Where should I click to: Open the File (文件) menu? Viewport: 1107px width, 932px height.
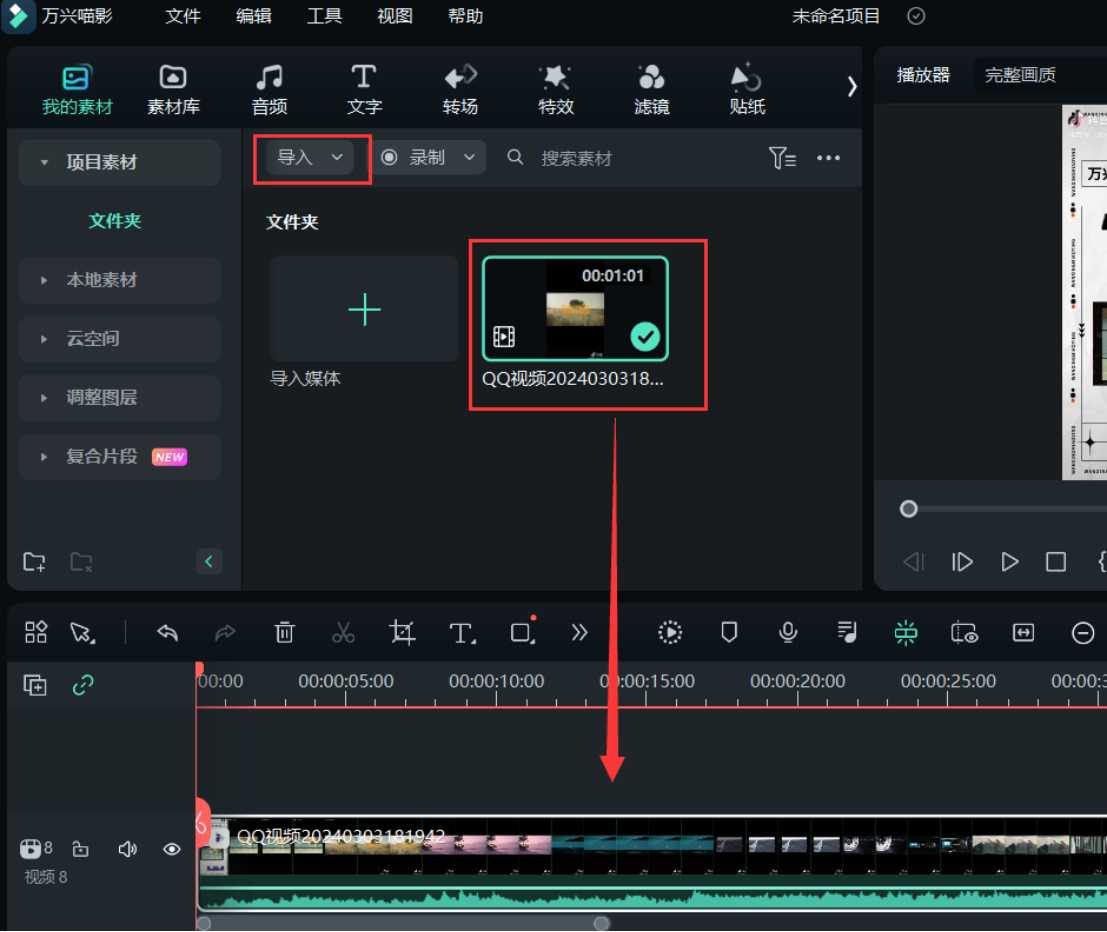pos(183,16)
